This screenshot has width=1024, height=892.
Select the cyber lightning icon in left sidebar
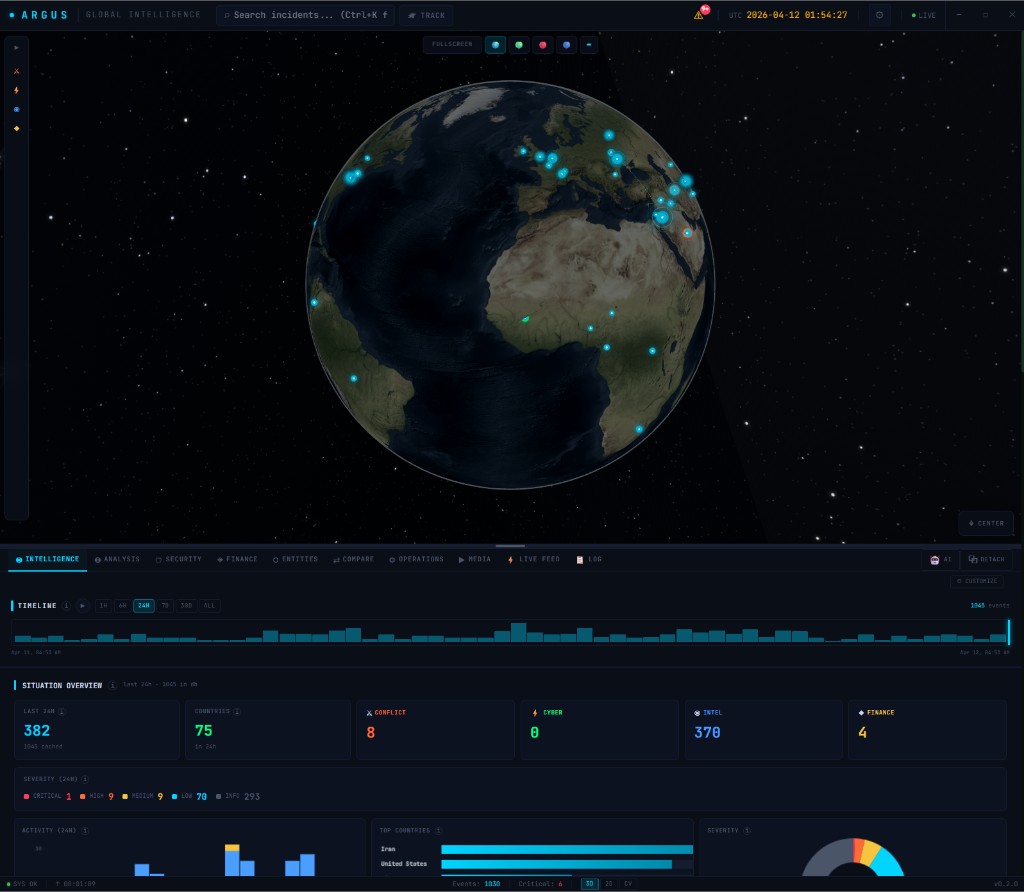click(x=16, y=90)
